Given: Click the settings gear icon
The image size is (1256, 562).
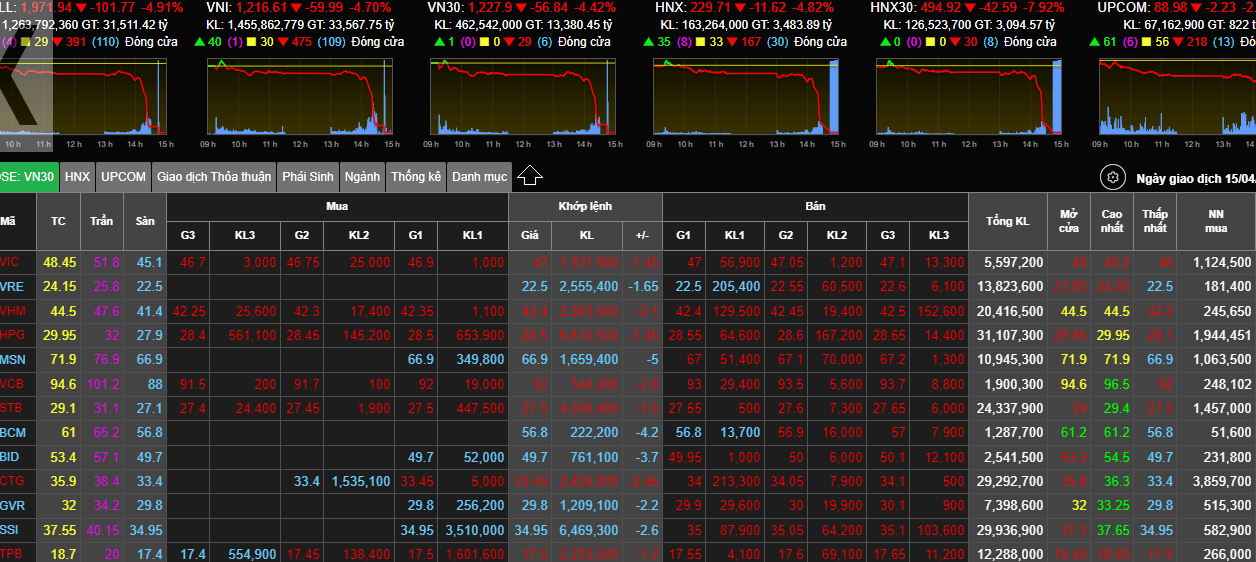Looking at the screenshot, I should (1112, 178).
